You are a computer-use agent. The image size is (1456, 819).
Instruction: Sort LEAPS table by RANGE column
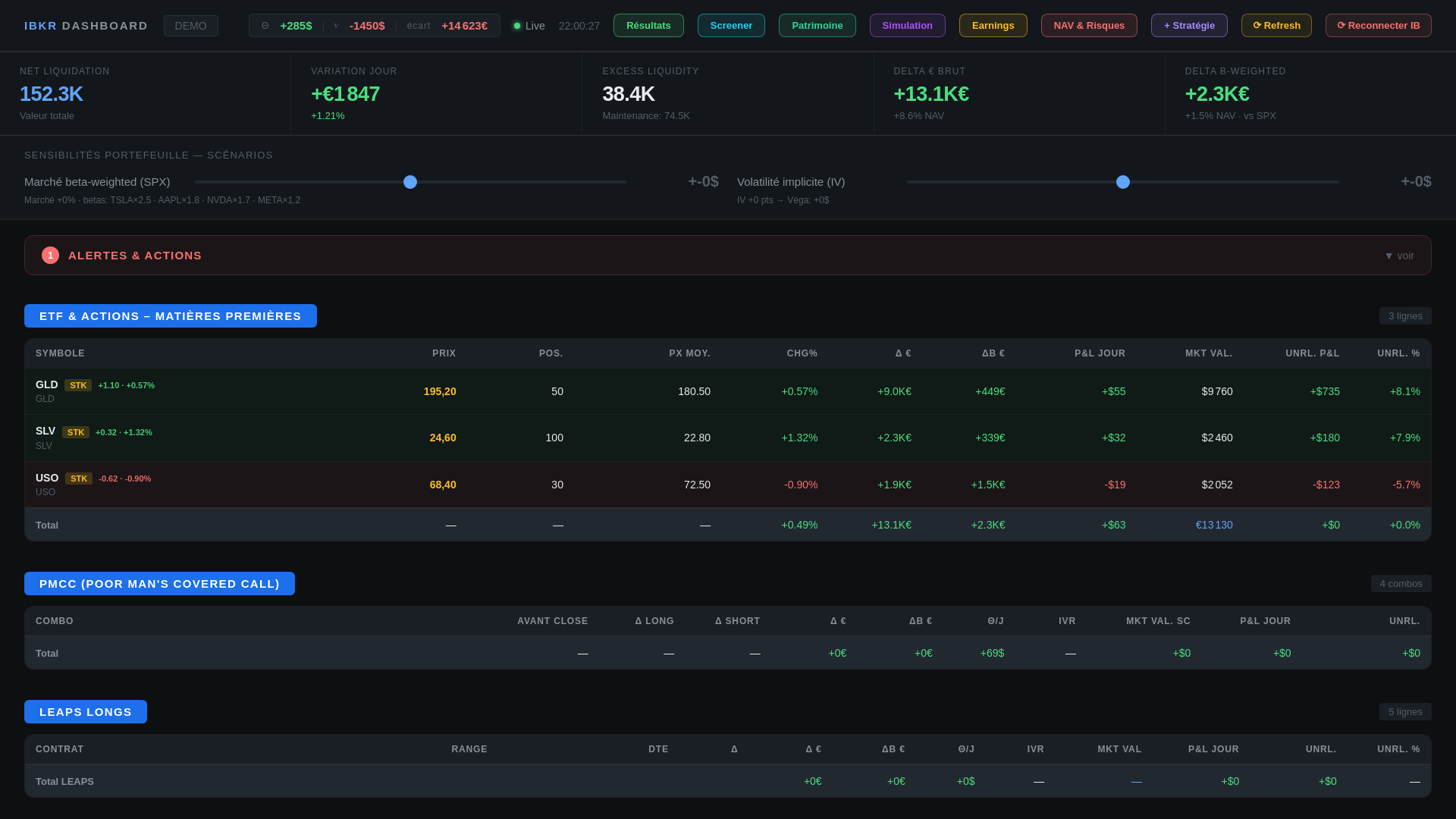(469, 749)
